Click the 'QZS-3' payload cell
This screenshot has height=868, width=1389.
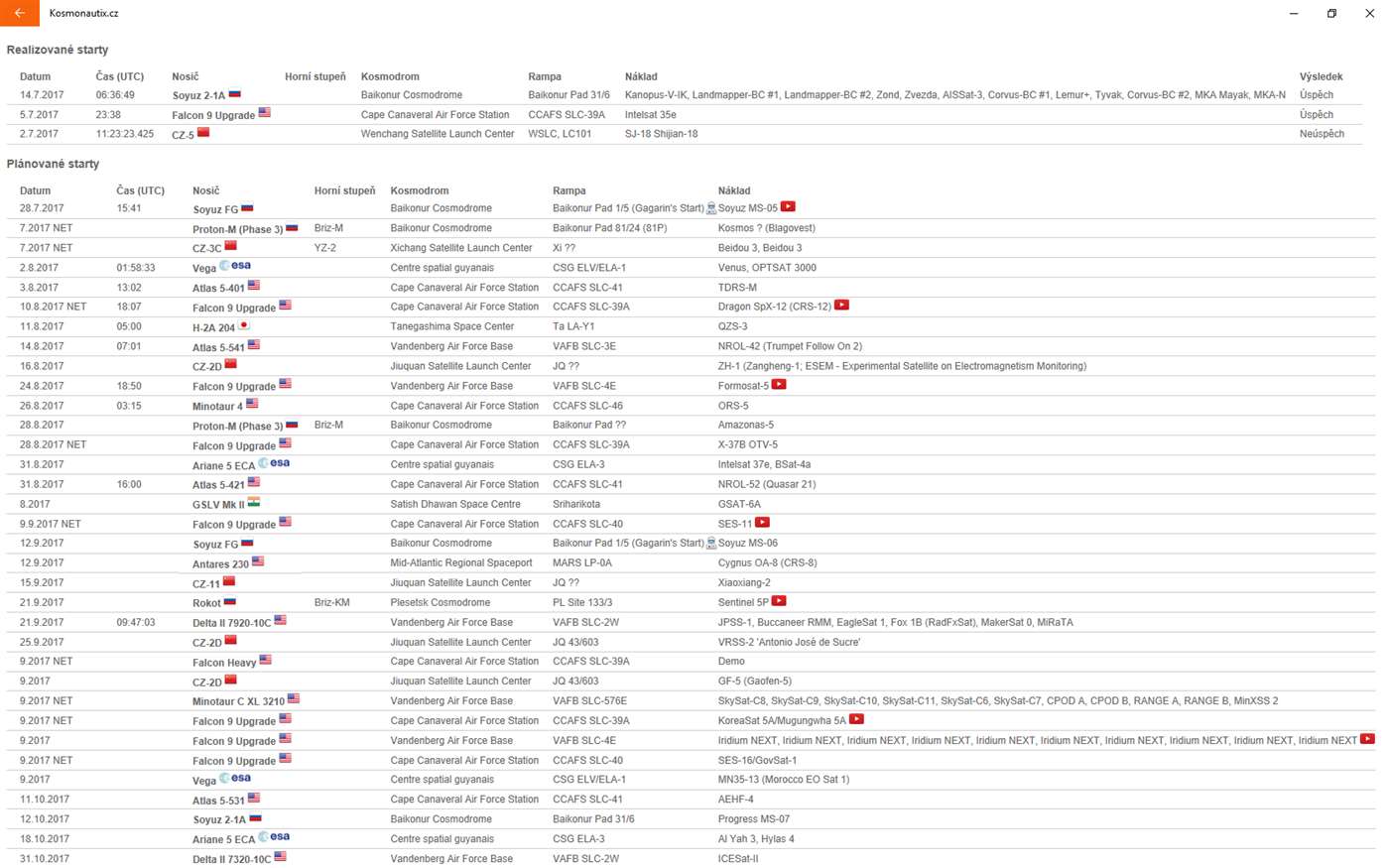point(733,326)
